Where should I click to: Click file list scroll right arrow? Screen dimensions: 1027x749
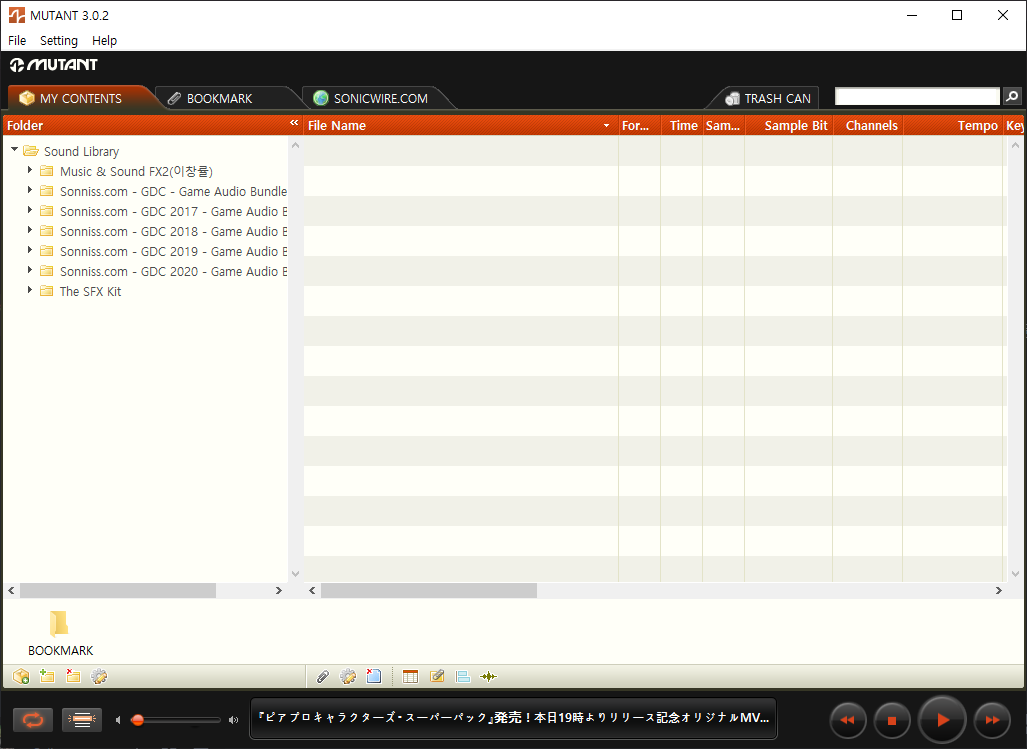[x=999, y=591]
